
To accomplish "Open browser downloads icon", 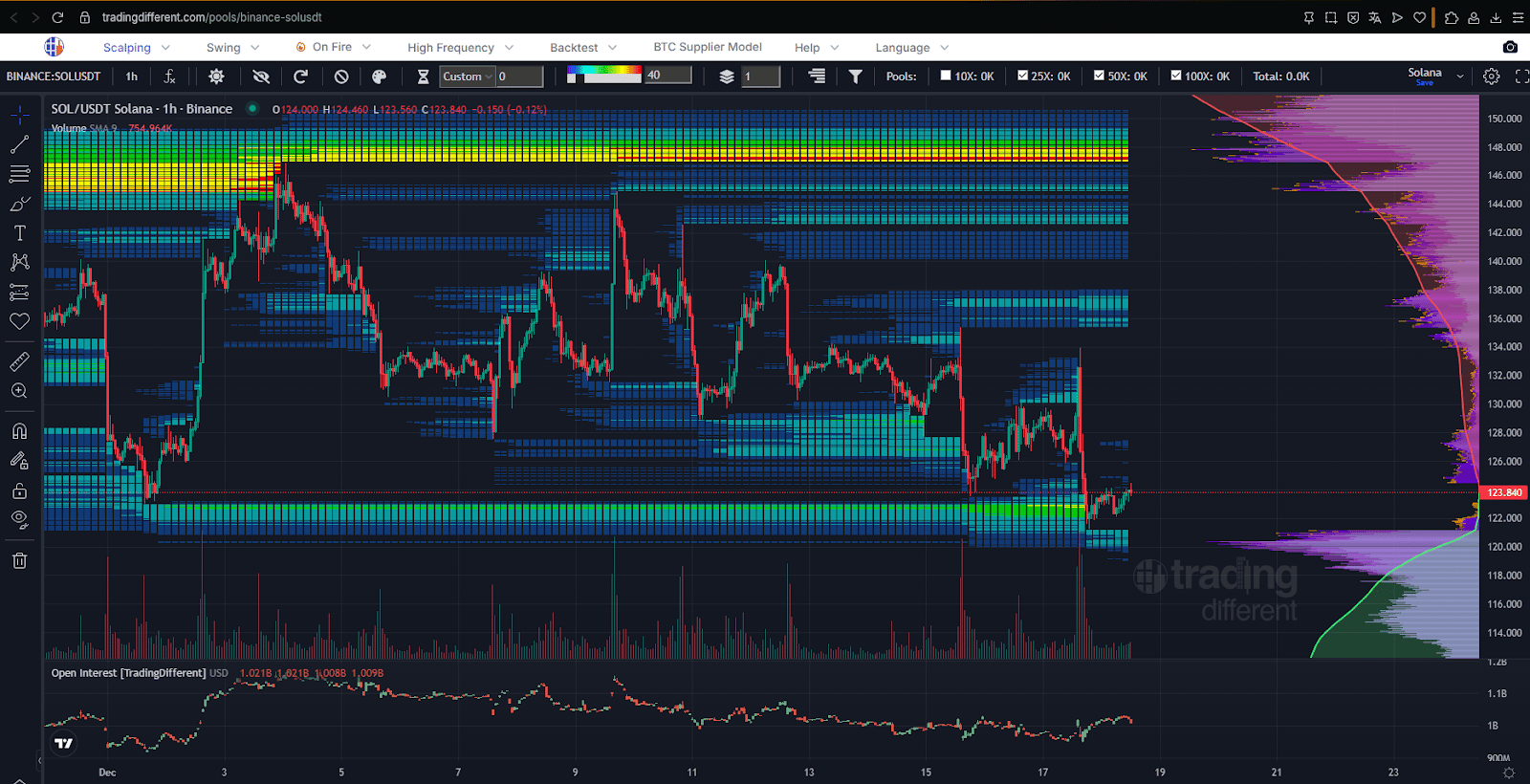I will point(1496,17).
